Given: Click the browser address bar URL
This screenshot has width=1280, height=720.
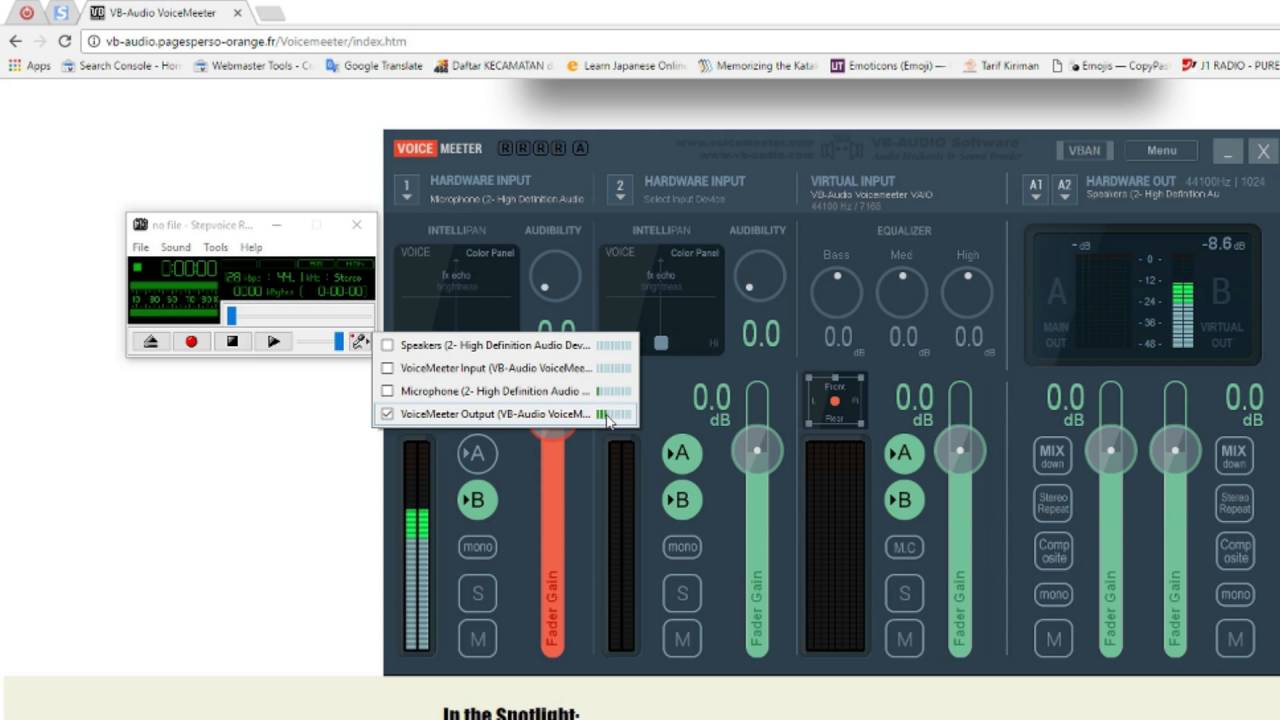Looking at the screenshot, I should [256, 42].
